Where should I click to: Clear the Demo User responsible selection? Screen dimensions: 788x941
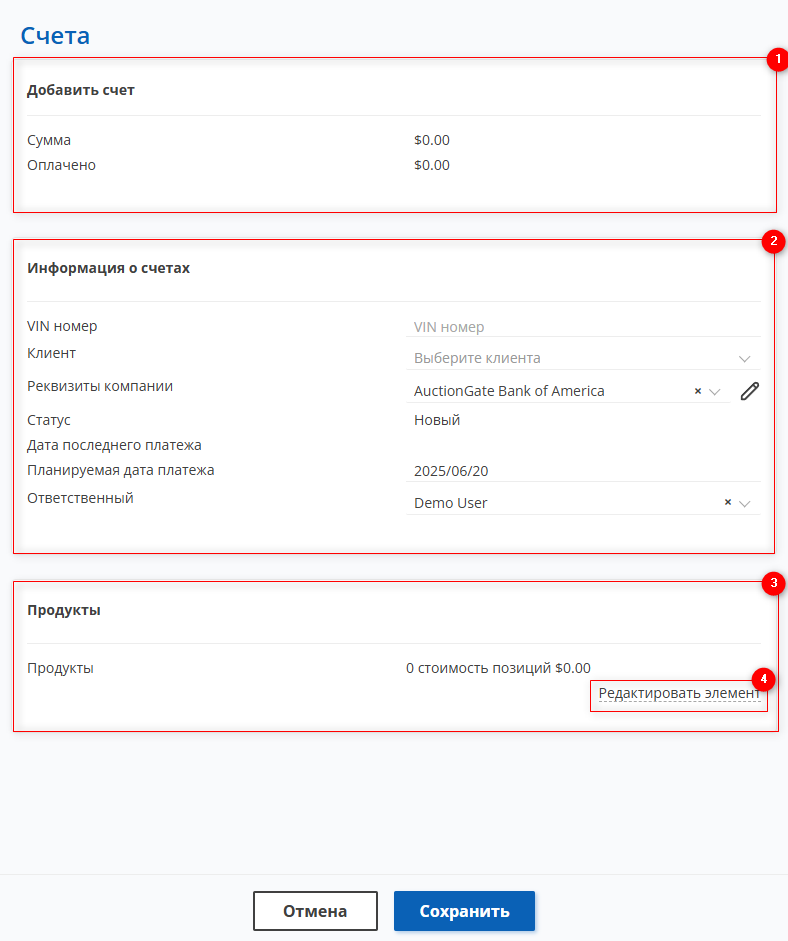click(728, 502)
